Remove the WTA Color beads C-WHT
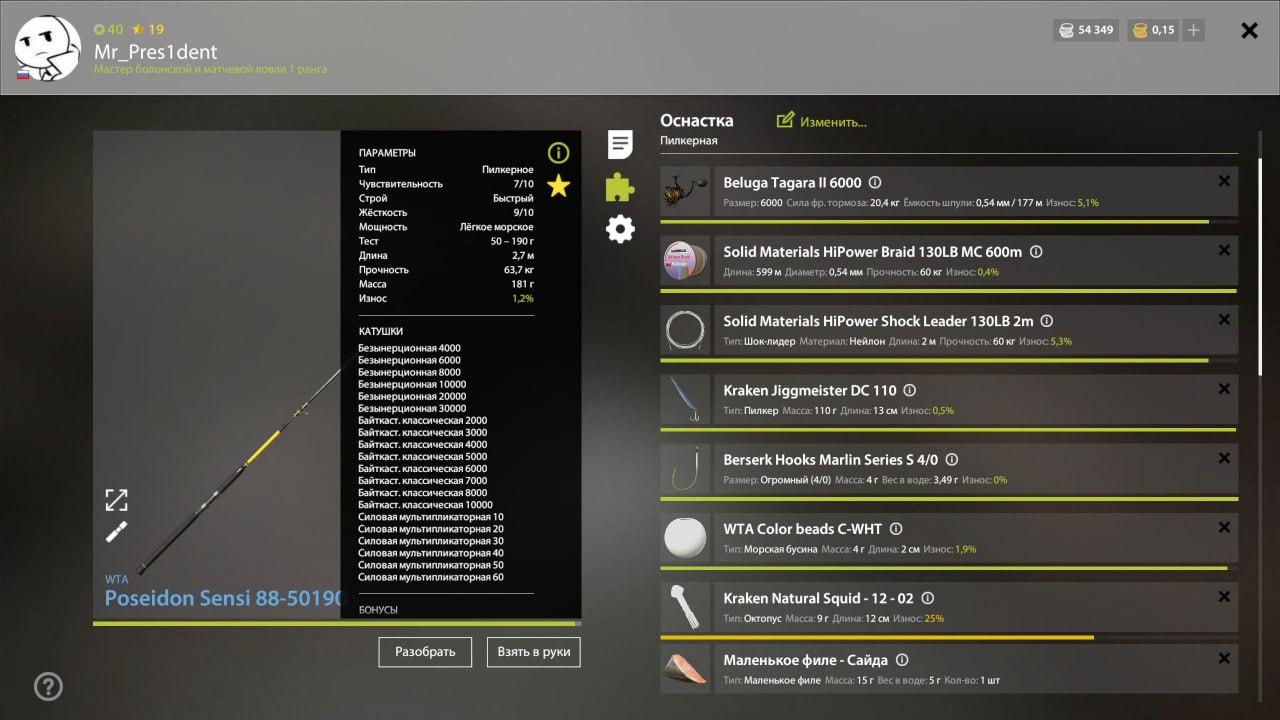The height and width of the screenshot is (720, 1280). (1224, 527)
